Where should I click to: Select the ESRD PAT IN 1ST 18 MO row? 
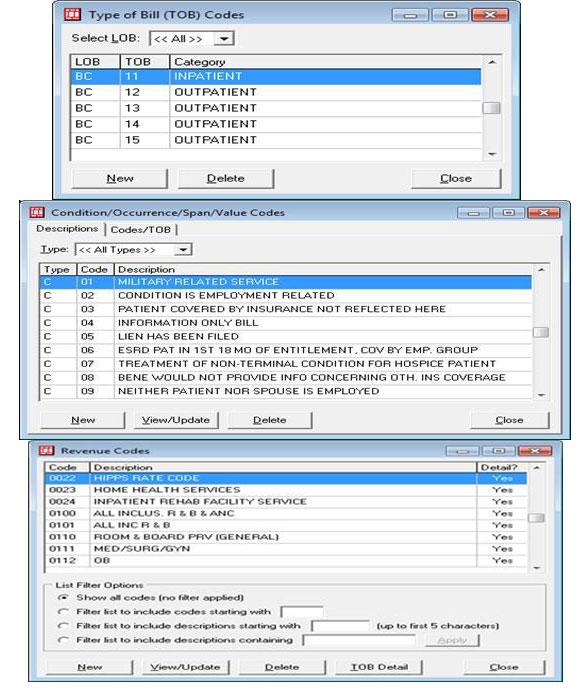(286, 350)
